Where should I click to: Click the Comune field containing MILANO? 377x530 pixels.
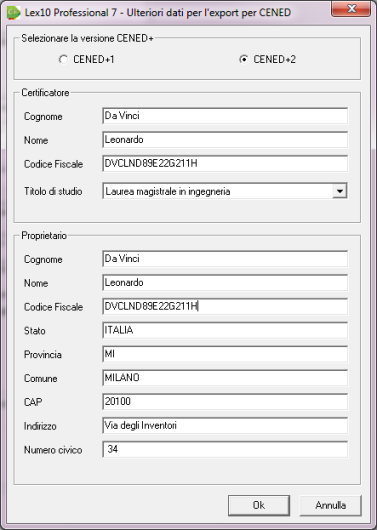coord(225,378)
